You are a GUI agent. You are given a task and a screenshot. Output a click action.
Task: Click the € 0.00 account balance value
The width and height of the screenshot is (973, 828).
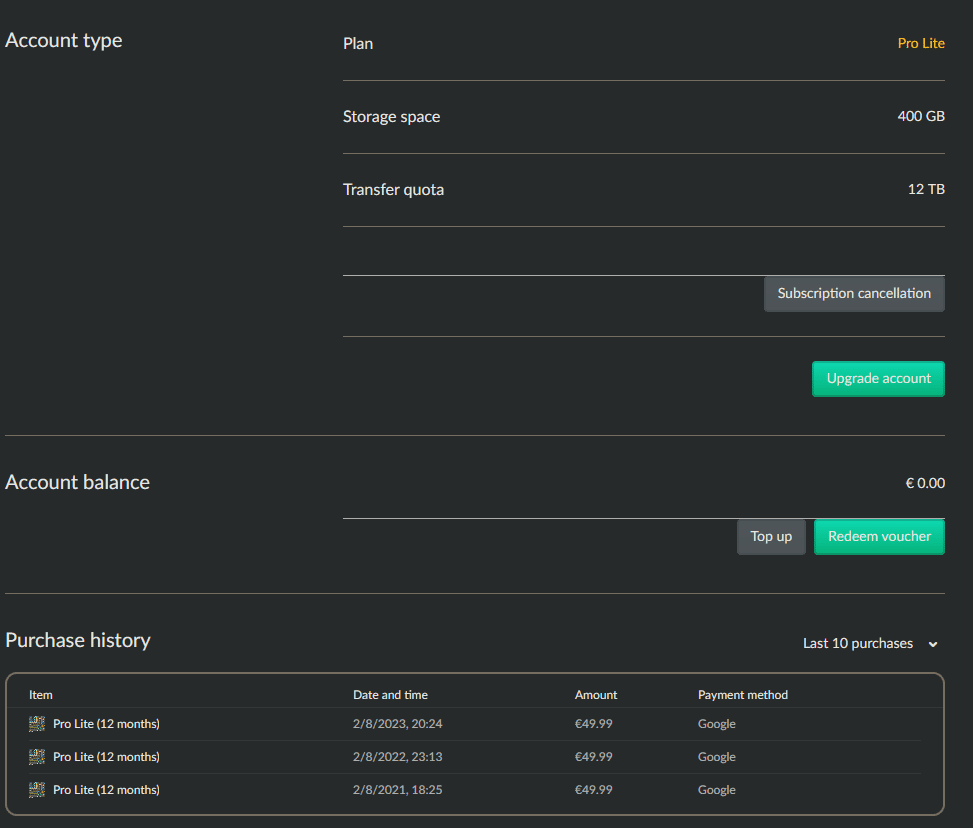(x=925, y=484)
